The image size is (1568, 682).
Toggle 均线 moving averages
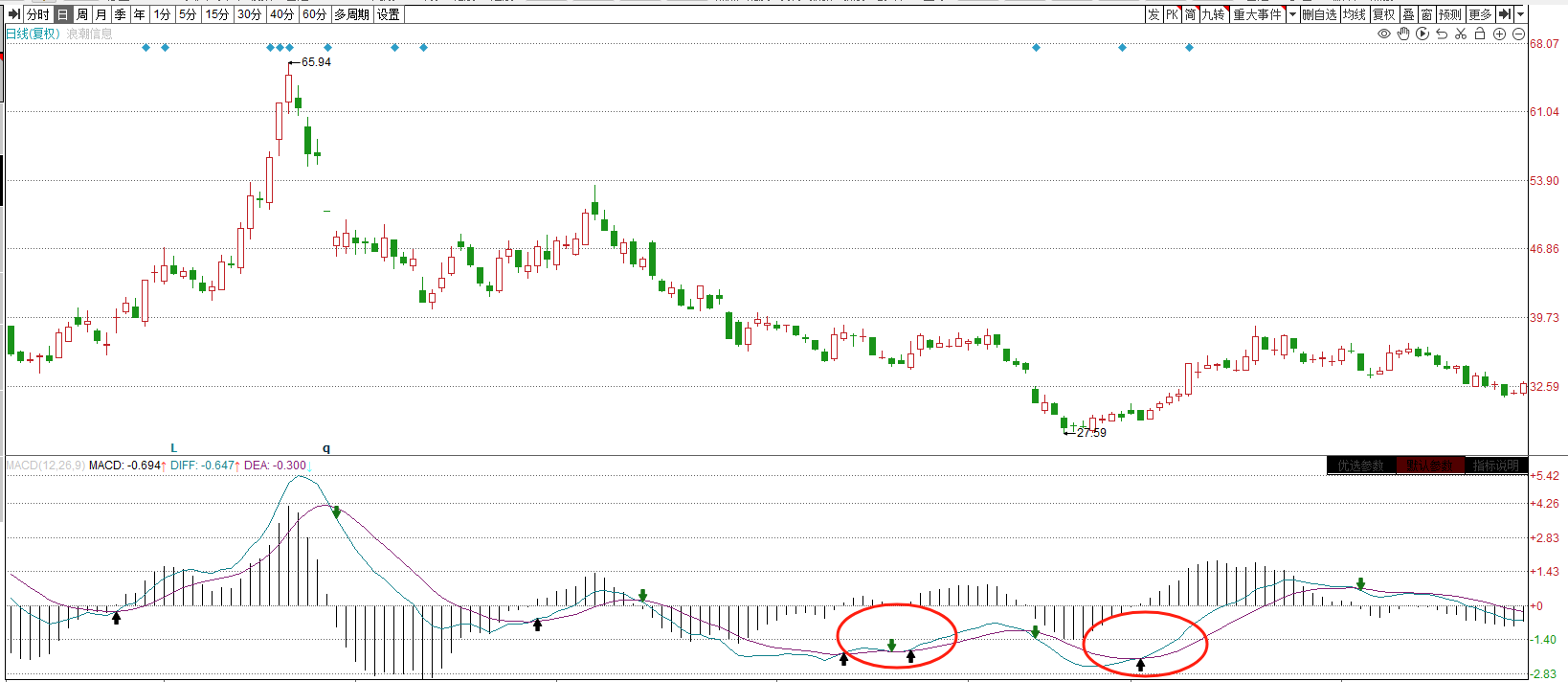(x=1355, y=14)
